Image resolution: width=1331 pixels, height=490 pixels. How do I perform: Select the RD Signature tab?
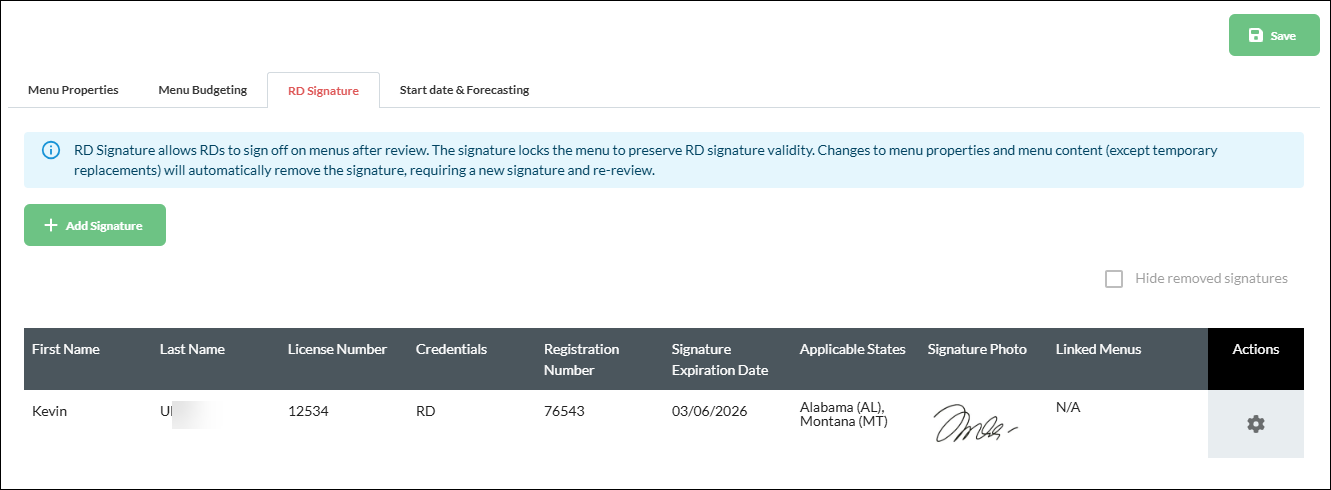[323, 90]
